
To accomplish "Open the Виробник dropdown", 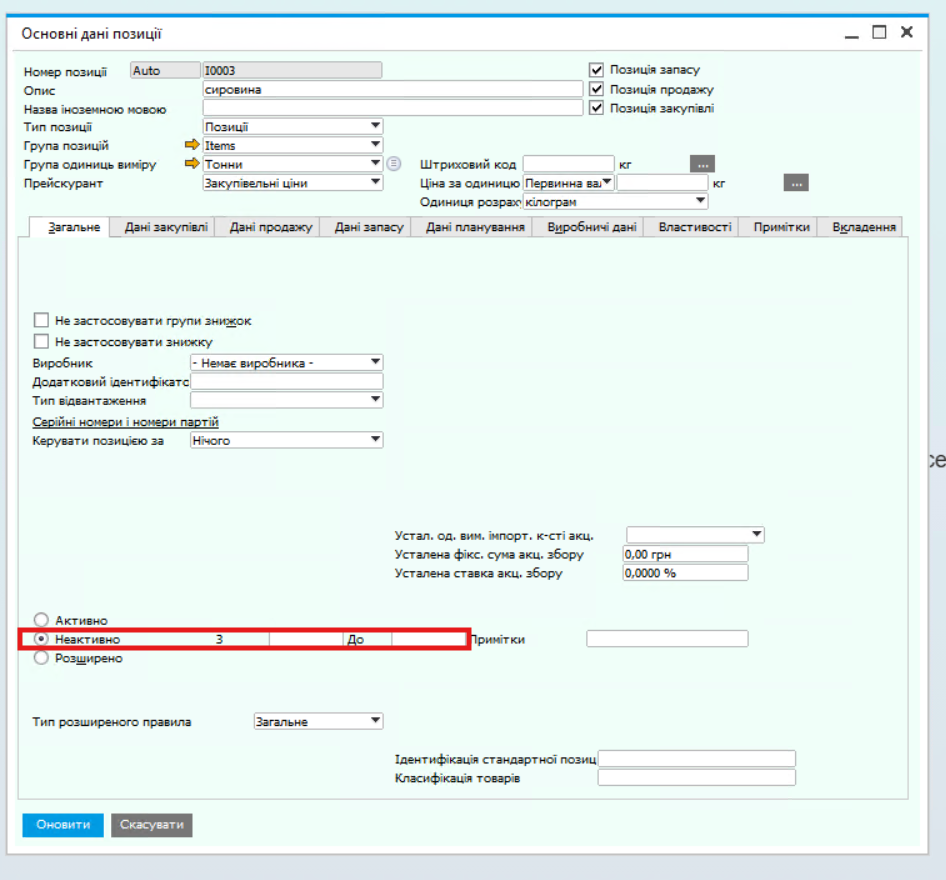I will [x=375, y=362].
